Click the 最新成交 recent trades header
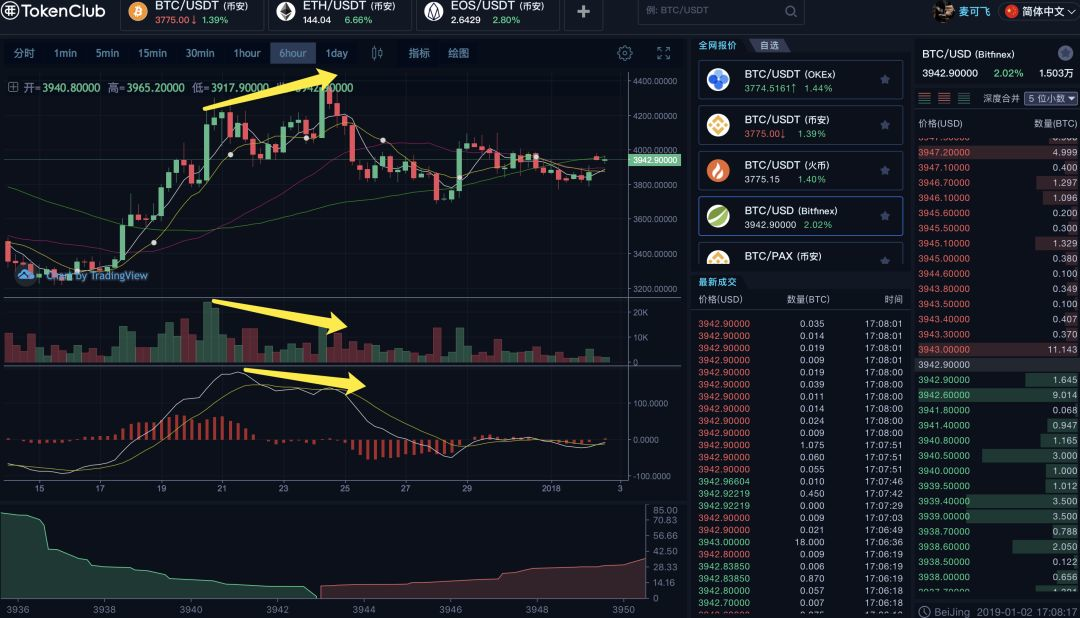The height and width of the screenshot is (618, 1080). coord(717,282)
